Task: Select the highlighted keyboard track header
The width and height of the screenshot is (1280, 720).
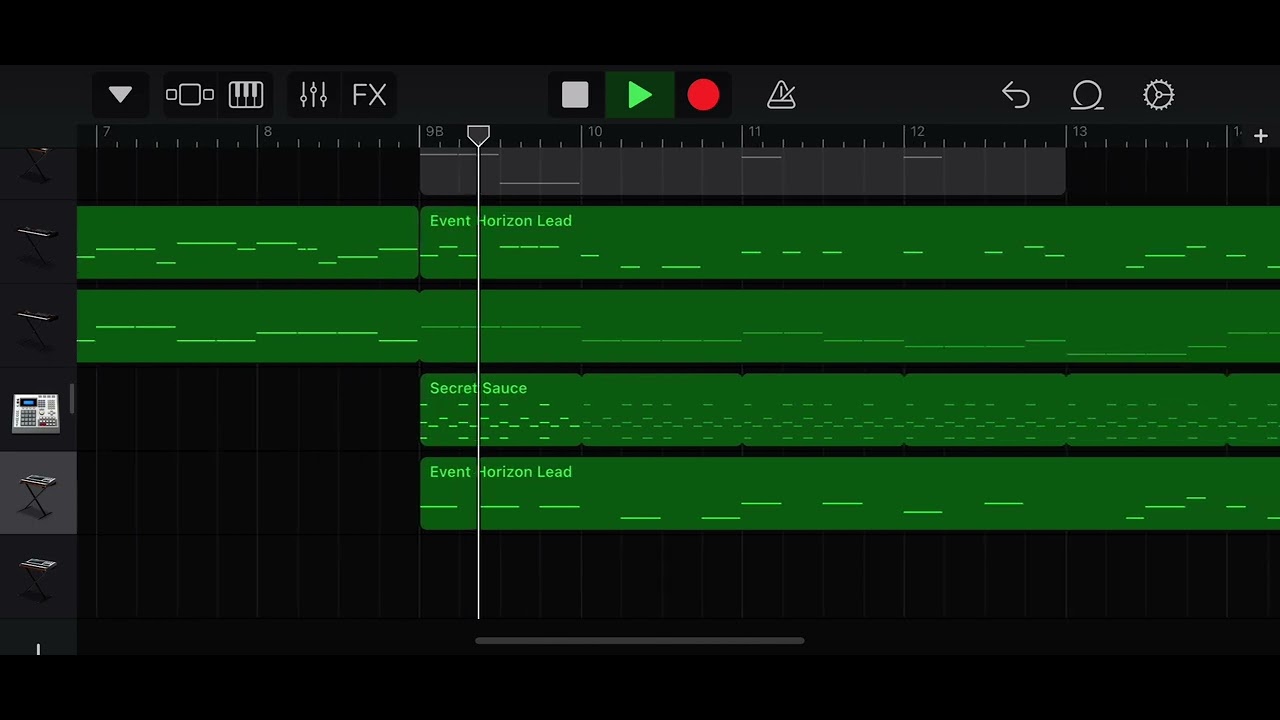Action: 38,493
